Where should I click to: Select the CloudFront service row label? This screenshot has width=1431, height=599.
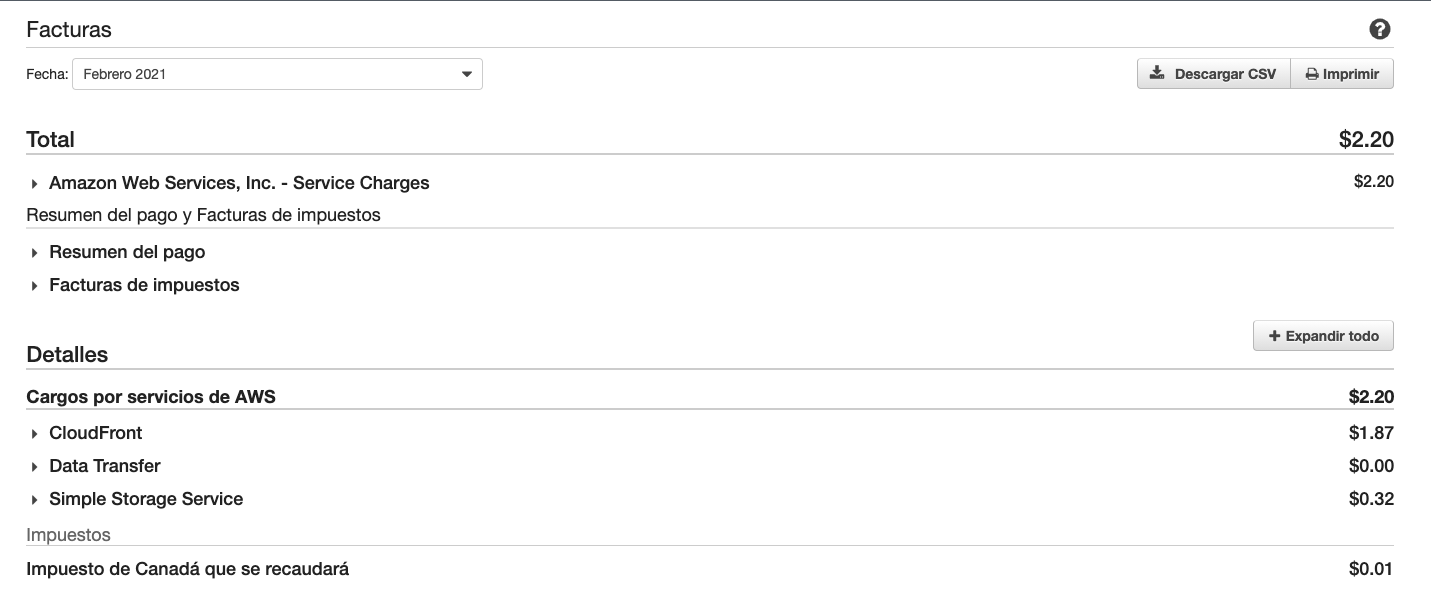tap(96, 433)
